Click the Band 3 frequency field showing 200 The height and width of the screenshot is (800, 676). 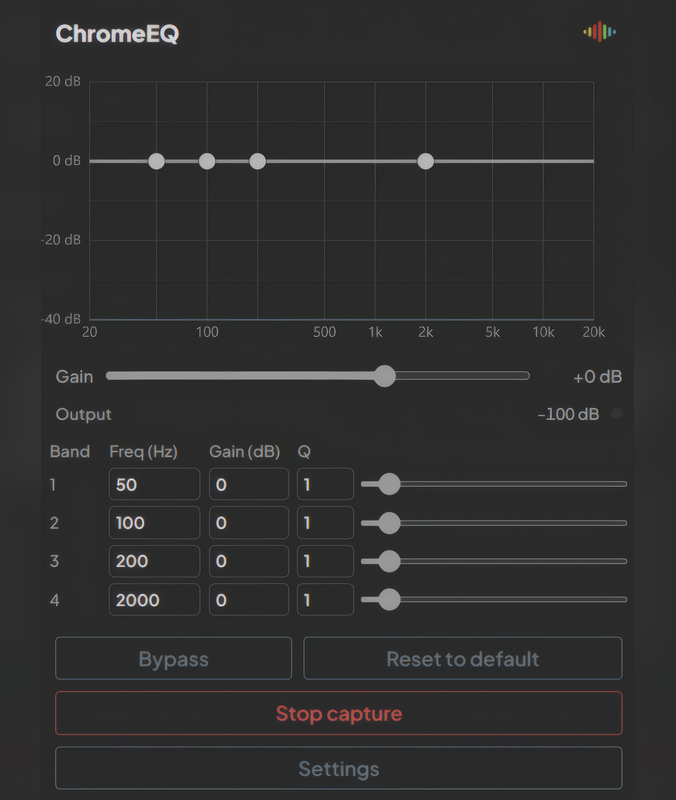tap(154, 562)
